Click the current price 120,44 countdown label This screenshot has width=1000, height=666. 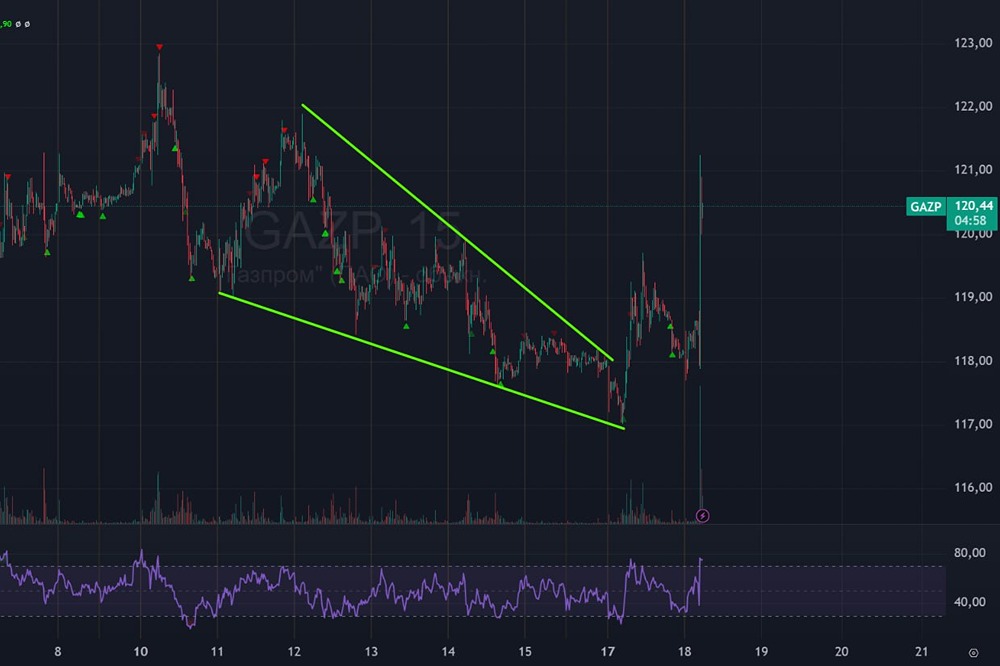click(973, 213)
